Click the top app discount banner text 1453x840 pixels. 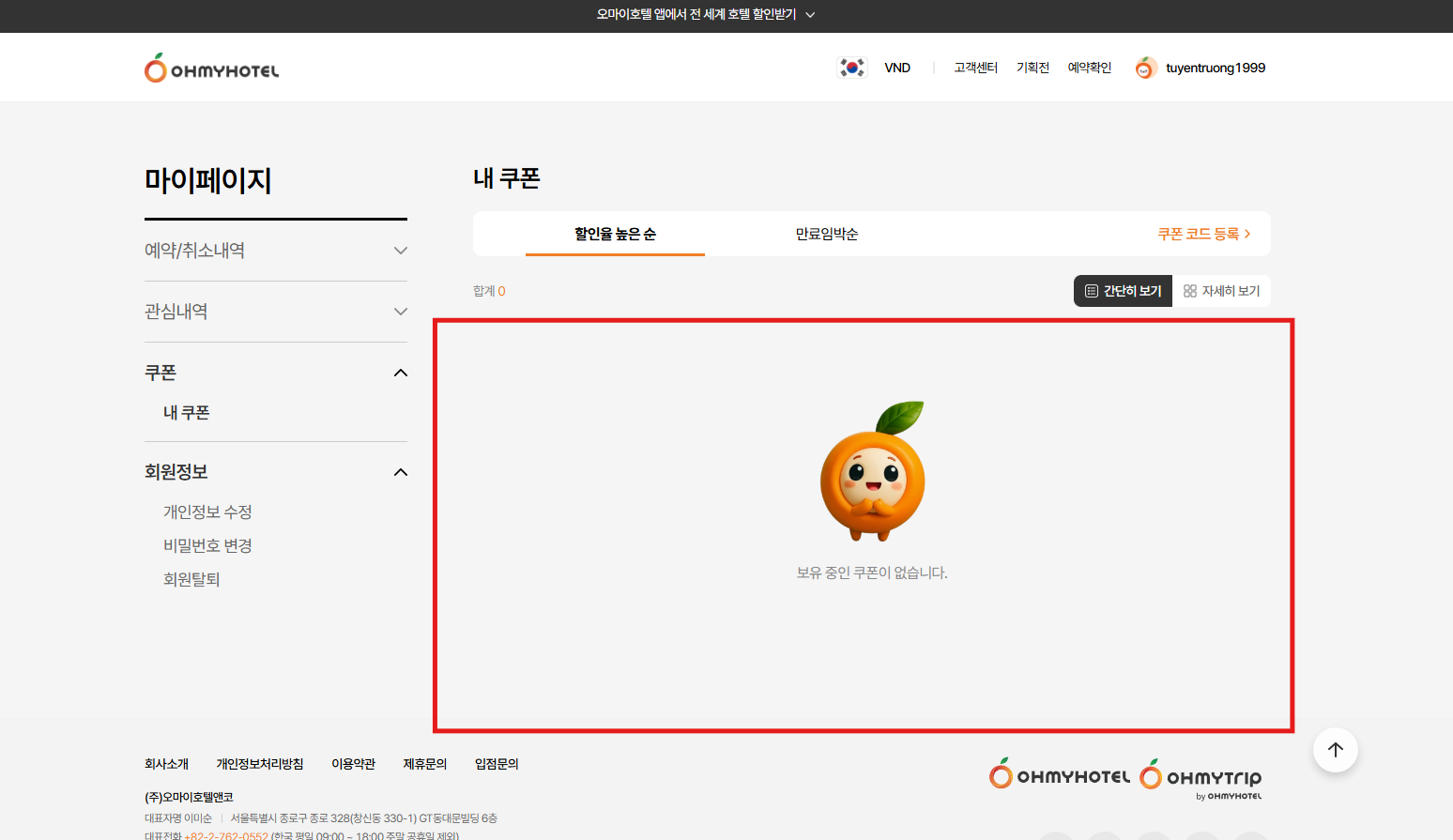tap(696, 15)
